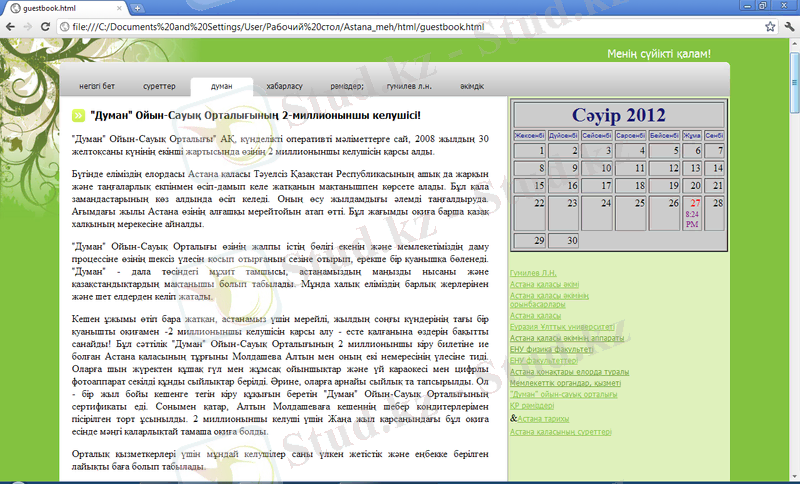Open a new browser tab
The width and height of the screenshot is (800, 484).
pos(137,8)
